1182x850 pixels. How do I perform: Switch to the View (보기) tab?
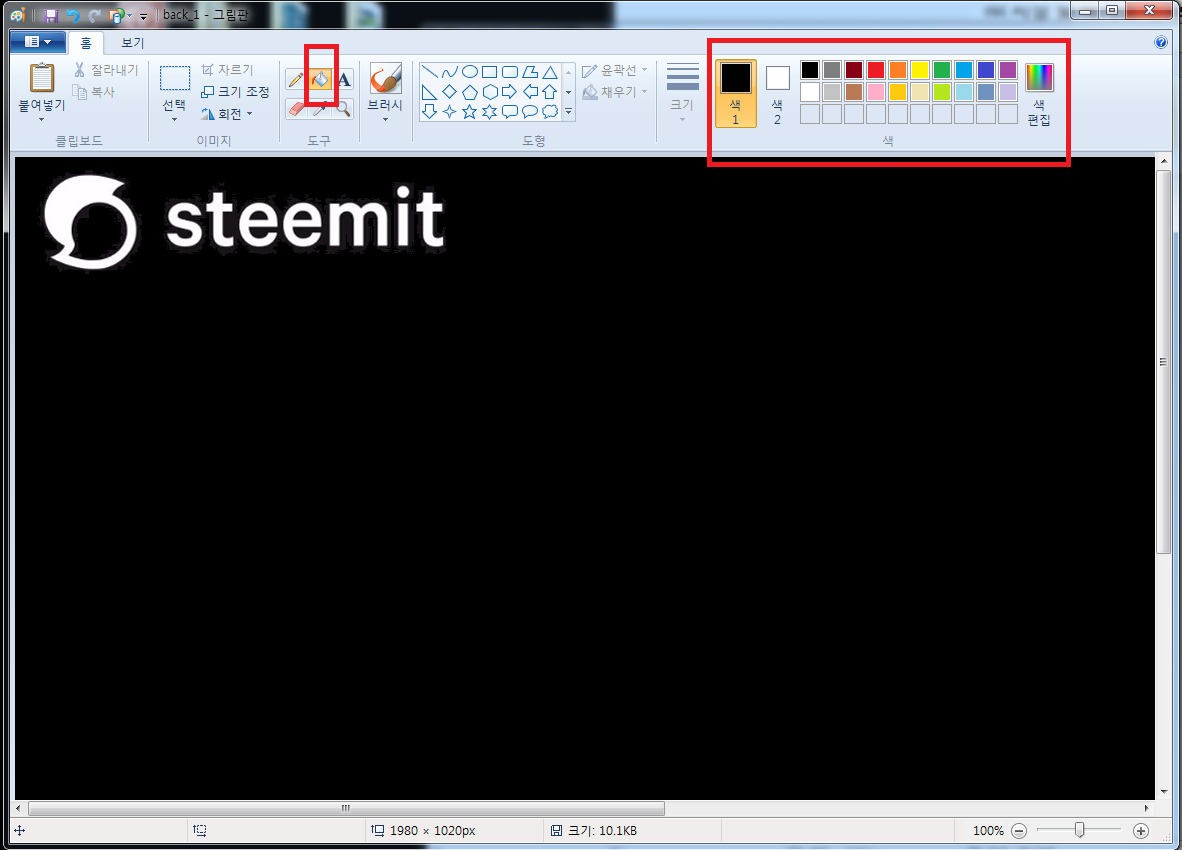click(133, 43)
